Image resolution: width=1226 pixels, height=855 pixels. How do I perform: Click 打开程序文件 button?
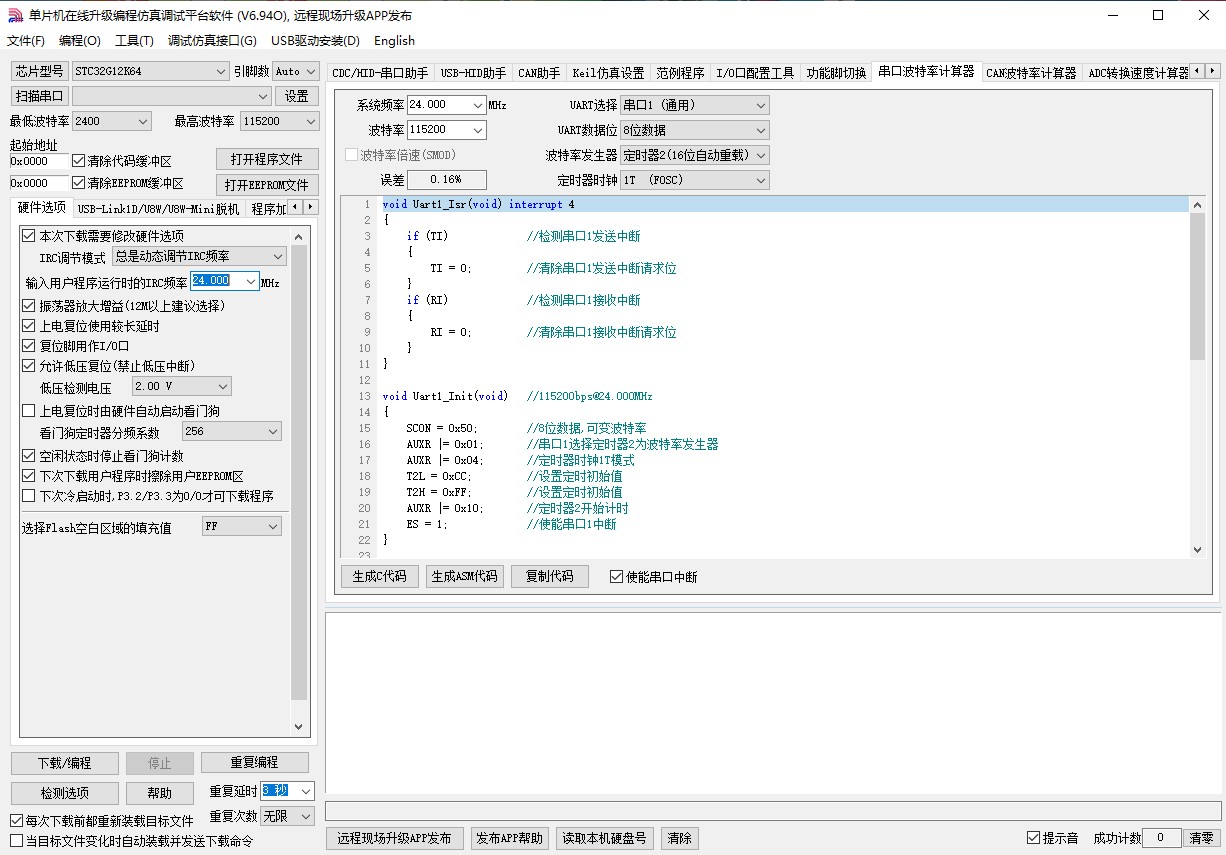click(267, 160)
